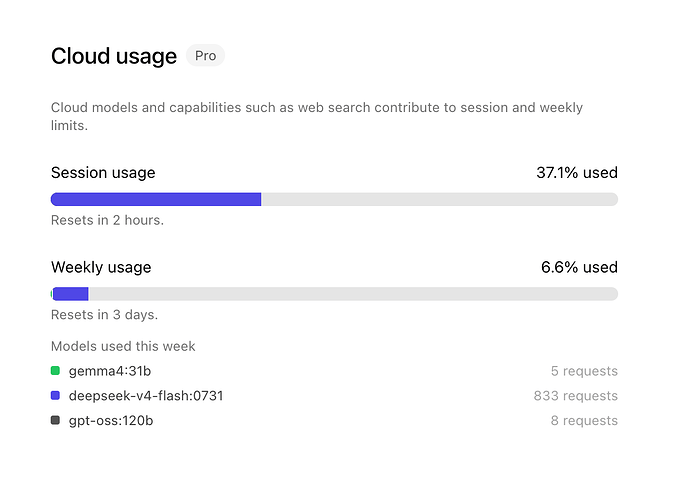Click the Resets in 2 hours text

107,220
